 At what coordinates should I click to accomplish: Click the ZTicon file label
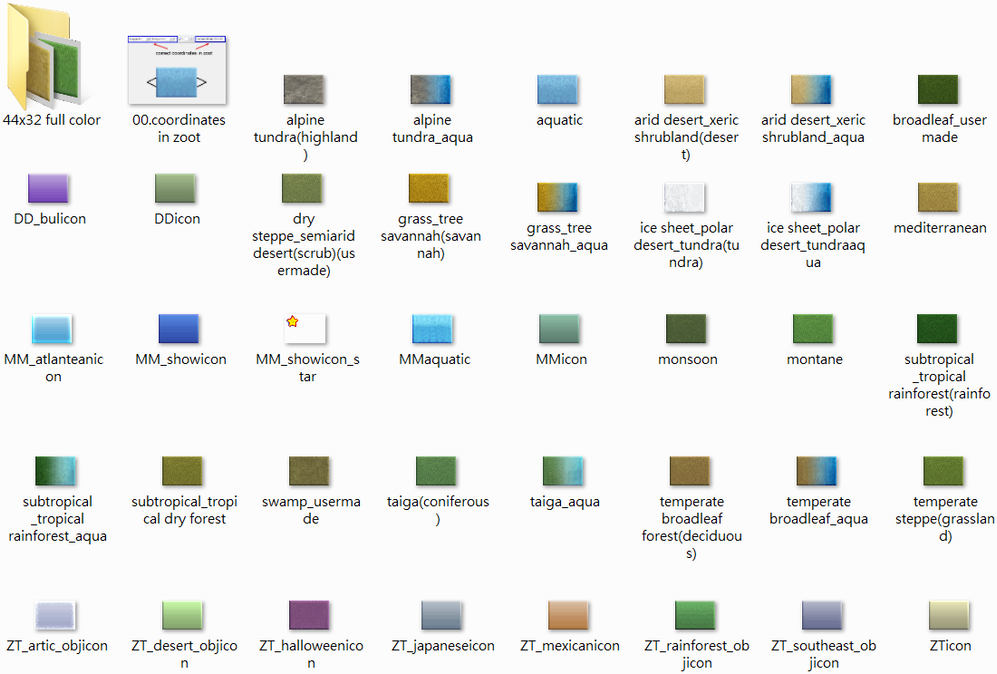pos(949,646)
